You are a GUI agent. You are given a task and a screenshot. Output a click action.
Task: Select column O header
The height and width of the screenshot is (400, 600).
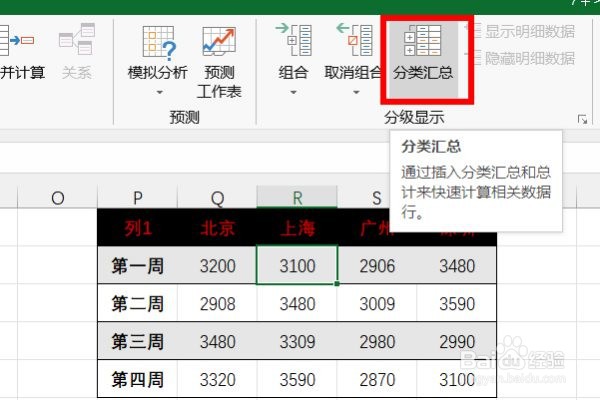[57, 198]
